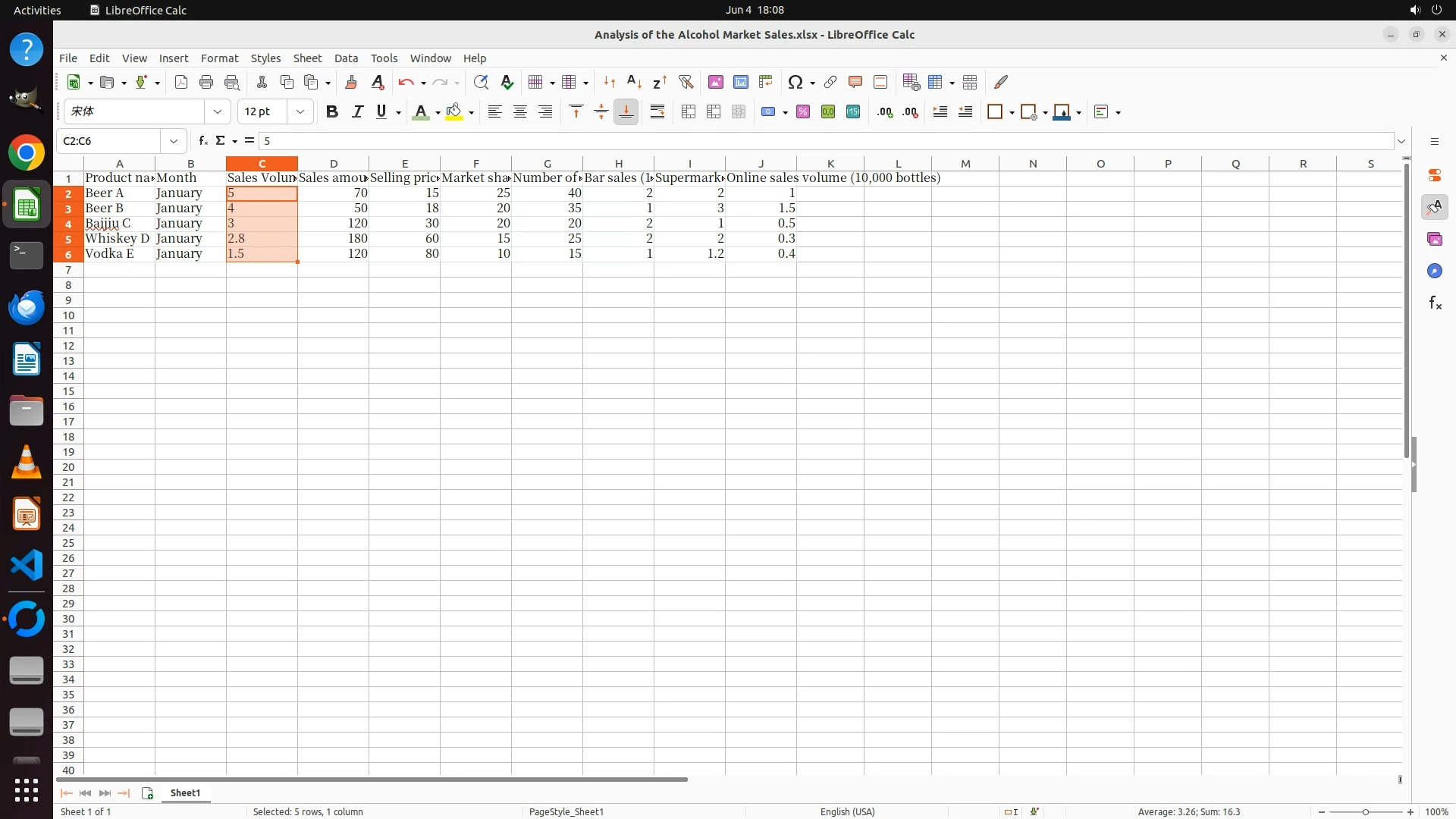This screenshot has height=819, width=1456.
Task: Toggle Bold formatting
Action: click(331, 111)
